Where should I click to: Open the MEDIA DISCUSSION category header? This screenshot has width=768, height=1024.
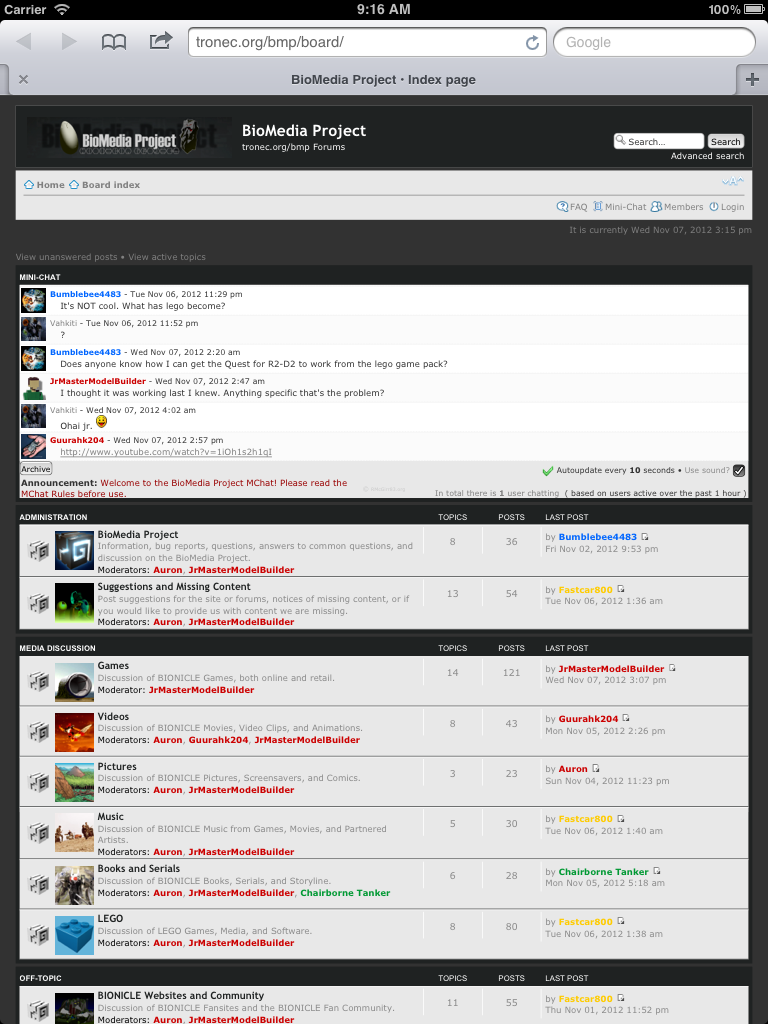(57, 648)
